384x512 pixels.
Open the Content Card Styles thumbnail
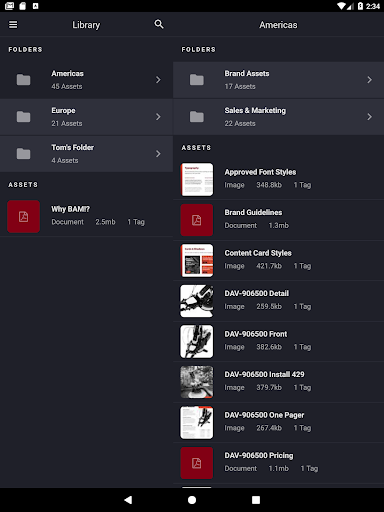pos(197,261)
